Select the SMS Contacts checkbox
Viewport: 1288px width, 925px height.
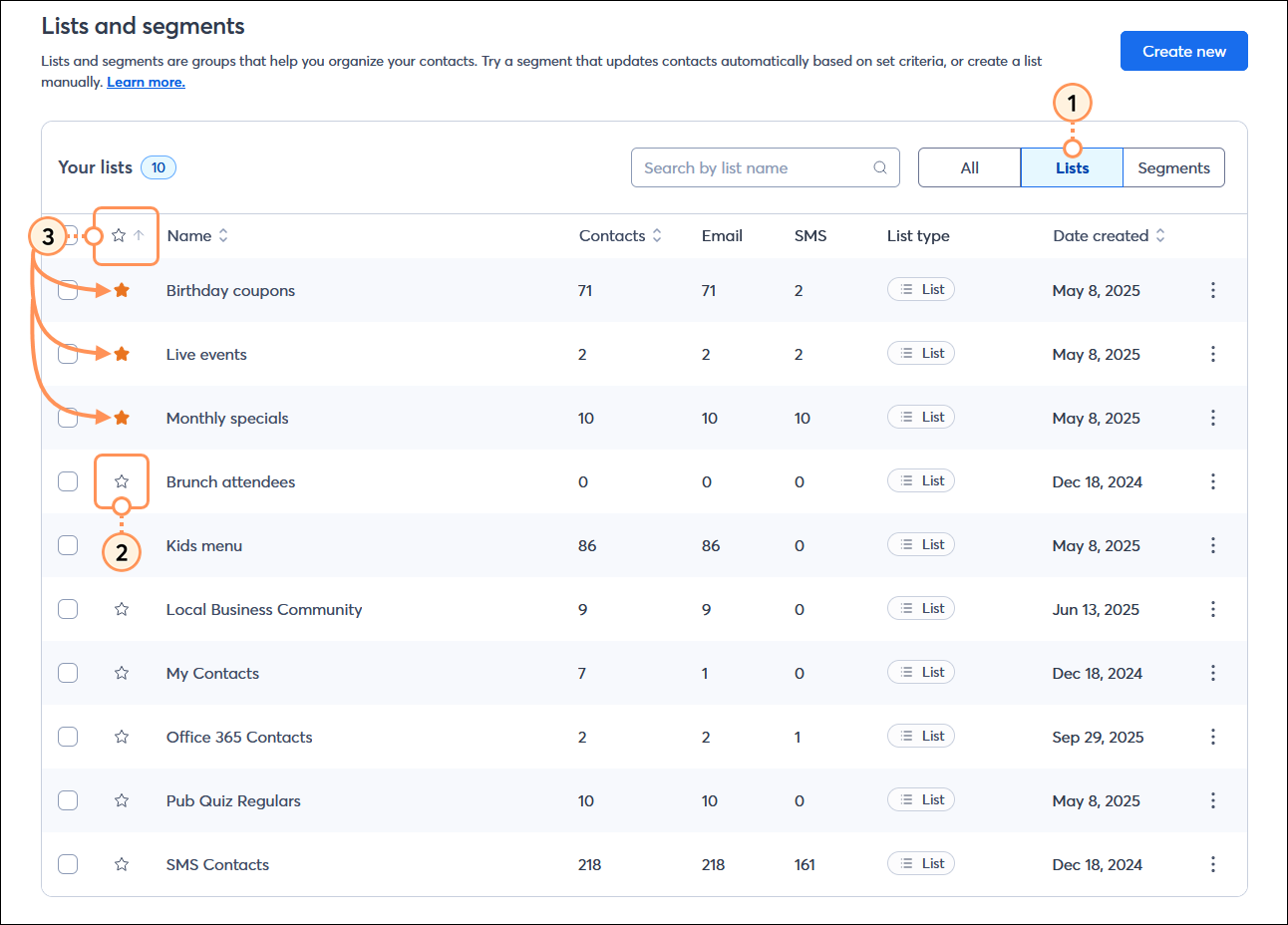(x=68, y=864)
